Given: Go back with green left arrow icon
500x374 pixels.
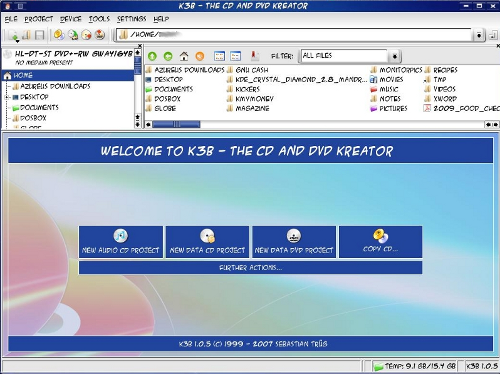Looking at the screenshot, I should [168, 56].
